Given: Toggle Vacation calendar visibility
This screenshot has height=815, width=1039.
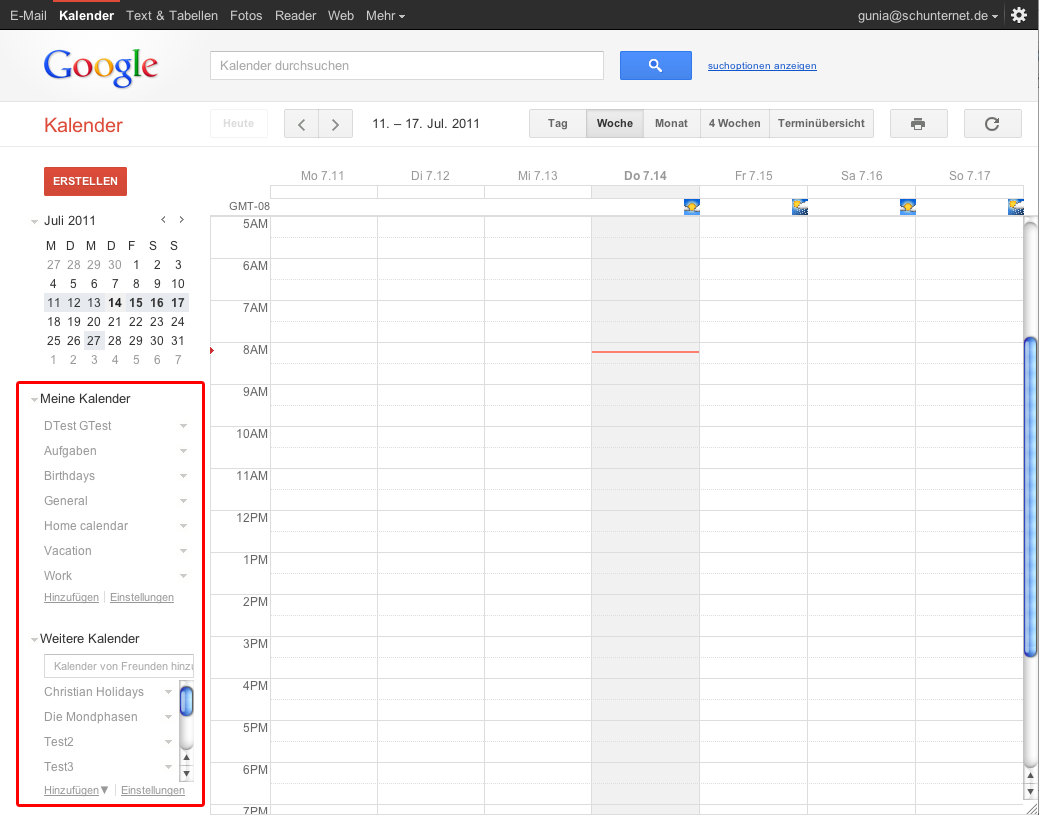Looking at the screenshot, I should click(x=68, y=551).
